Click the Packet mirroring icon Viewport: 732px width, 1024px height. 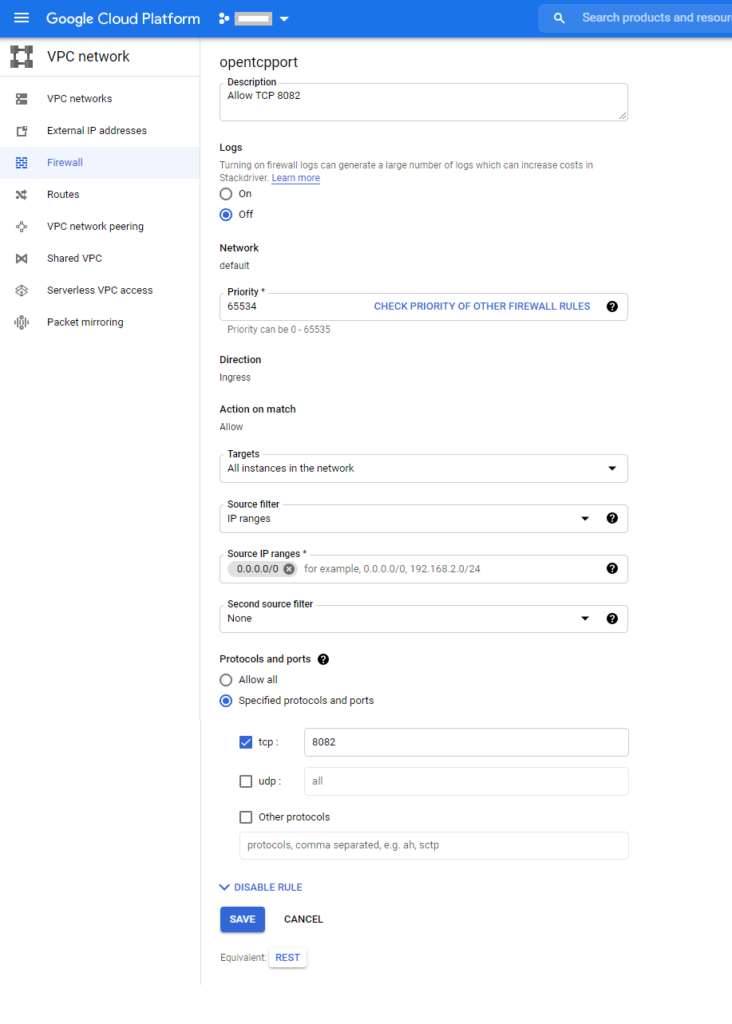tap(22, 322)
